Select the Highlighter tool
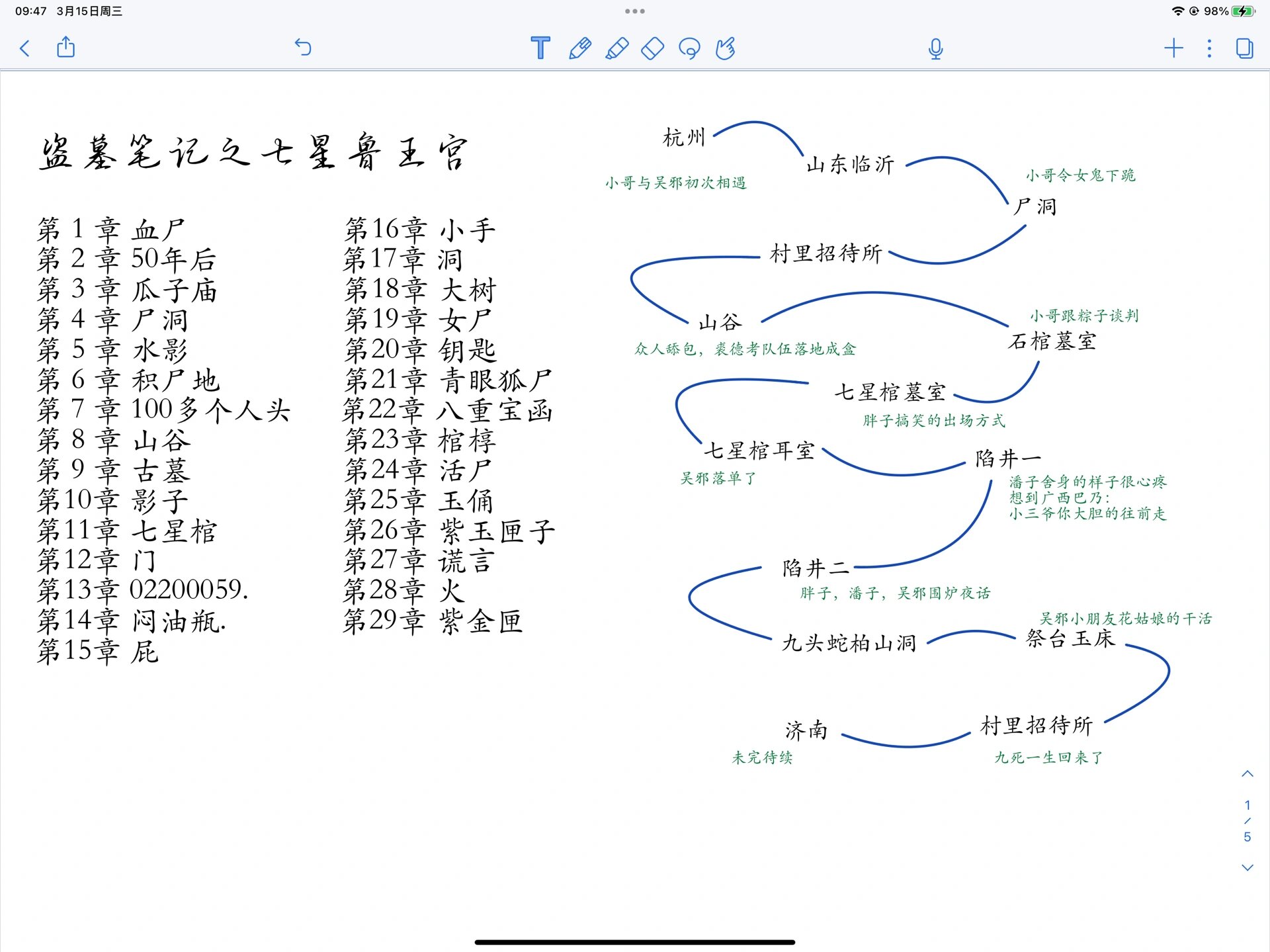Image resolution: width=1270 pixels, height=952 pixels. coord(616,48)
